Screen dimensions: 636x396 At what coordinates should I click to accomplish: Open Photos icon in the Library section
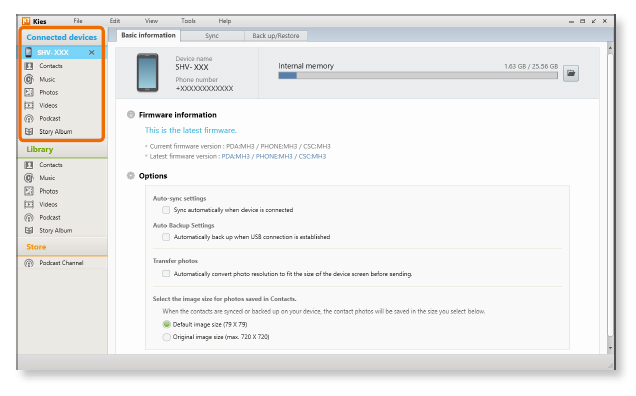point(29,191)
